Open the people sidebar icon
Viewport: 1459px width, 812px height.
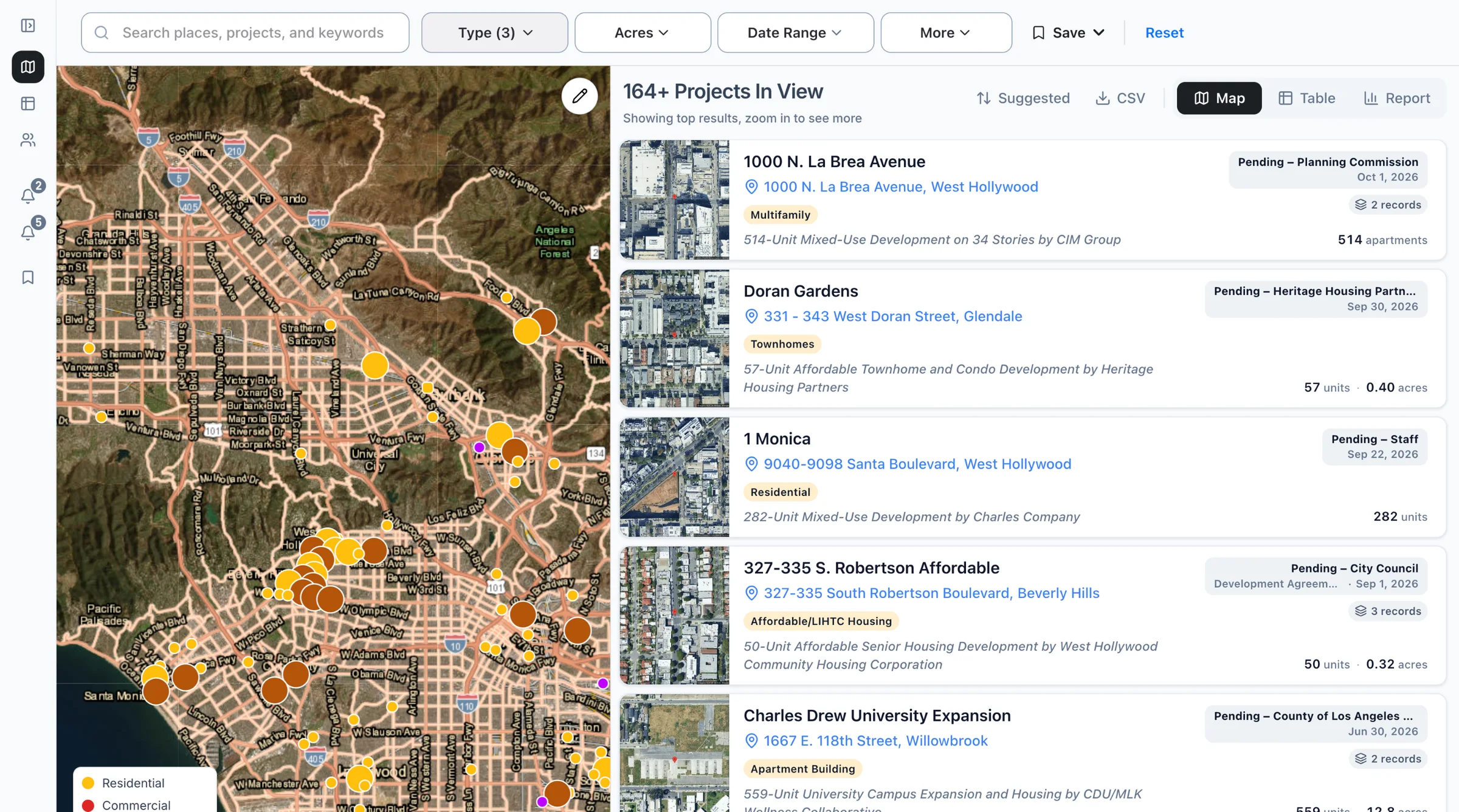click(28, 140)
